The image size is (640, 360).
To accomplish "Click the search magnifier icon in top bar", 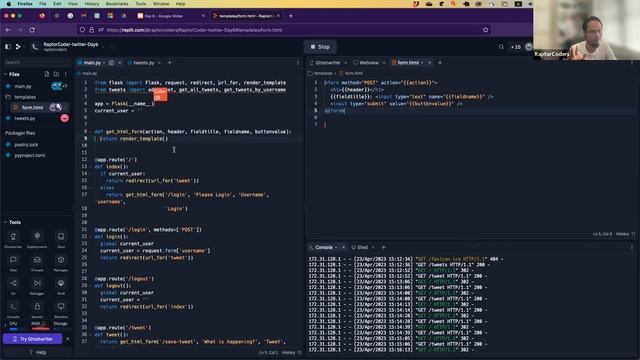I will click(501, 47).
